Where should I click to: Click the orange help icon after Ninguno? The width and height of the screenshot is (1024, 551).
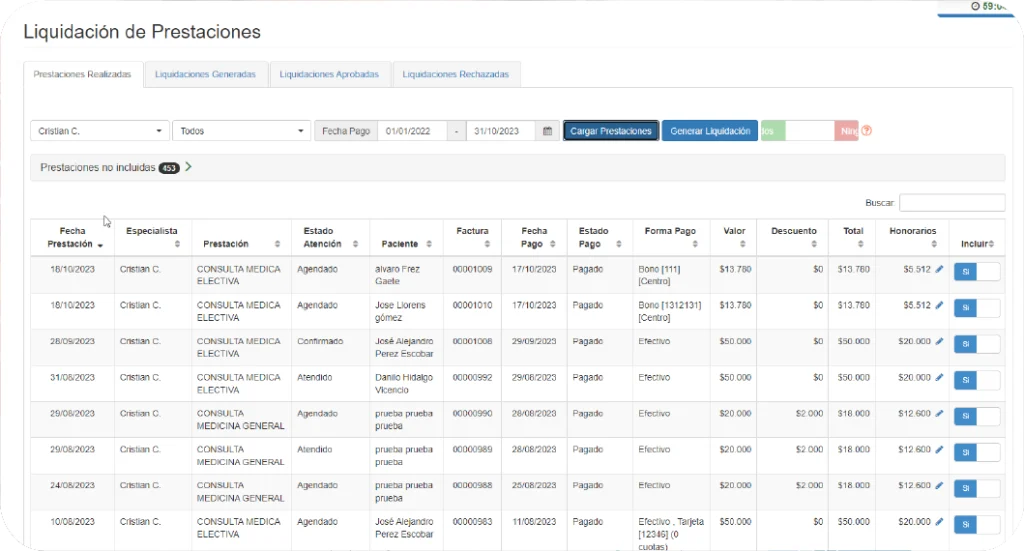pos(867,131)
